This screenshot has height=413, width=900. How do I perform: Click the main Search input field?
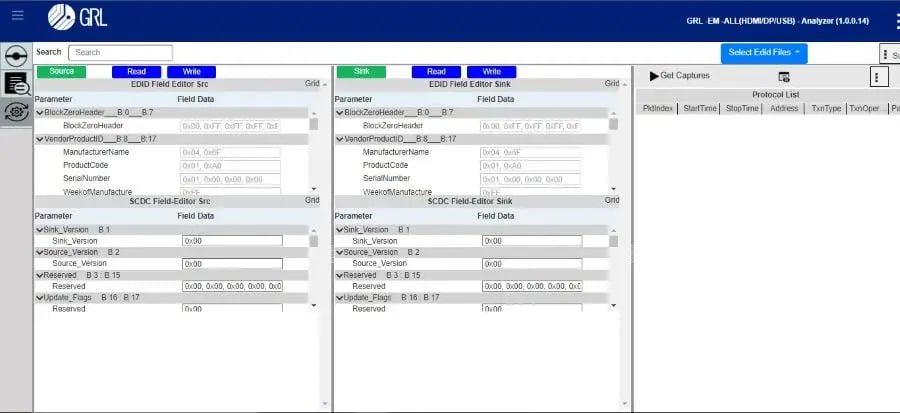click(x=121, y=52)
